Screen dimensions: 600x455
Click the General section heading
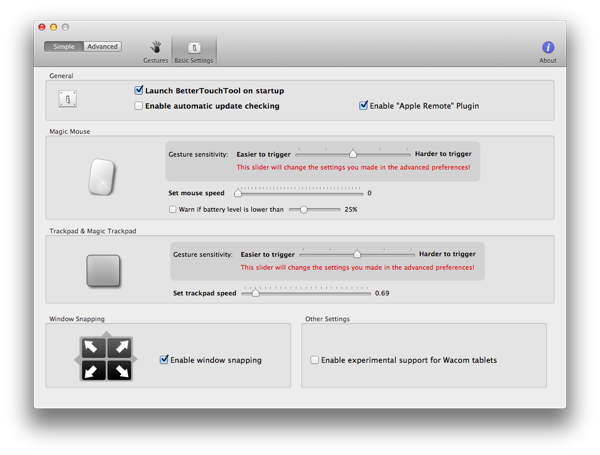[x=61, y=76]
